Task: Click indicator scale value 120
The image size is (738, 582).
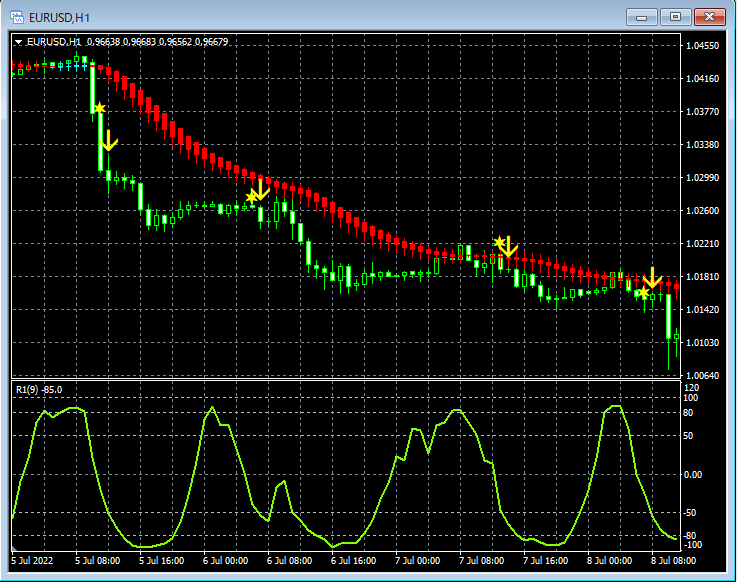Action: point(691,388)
